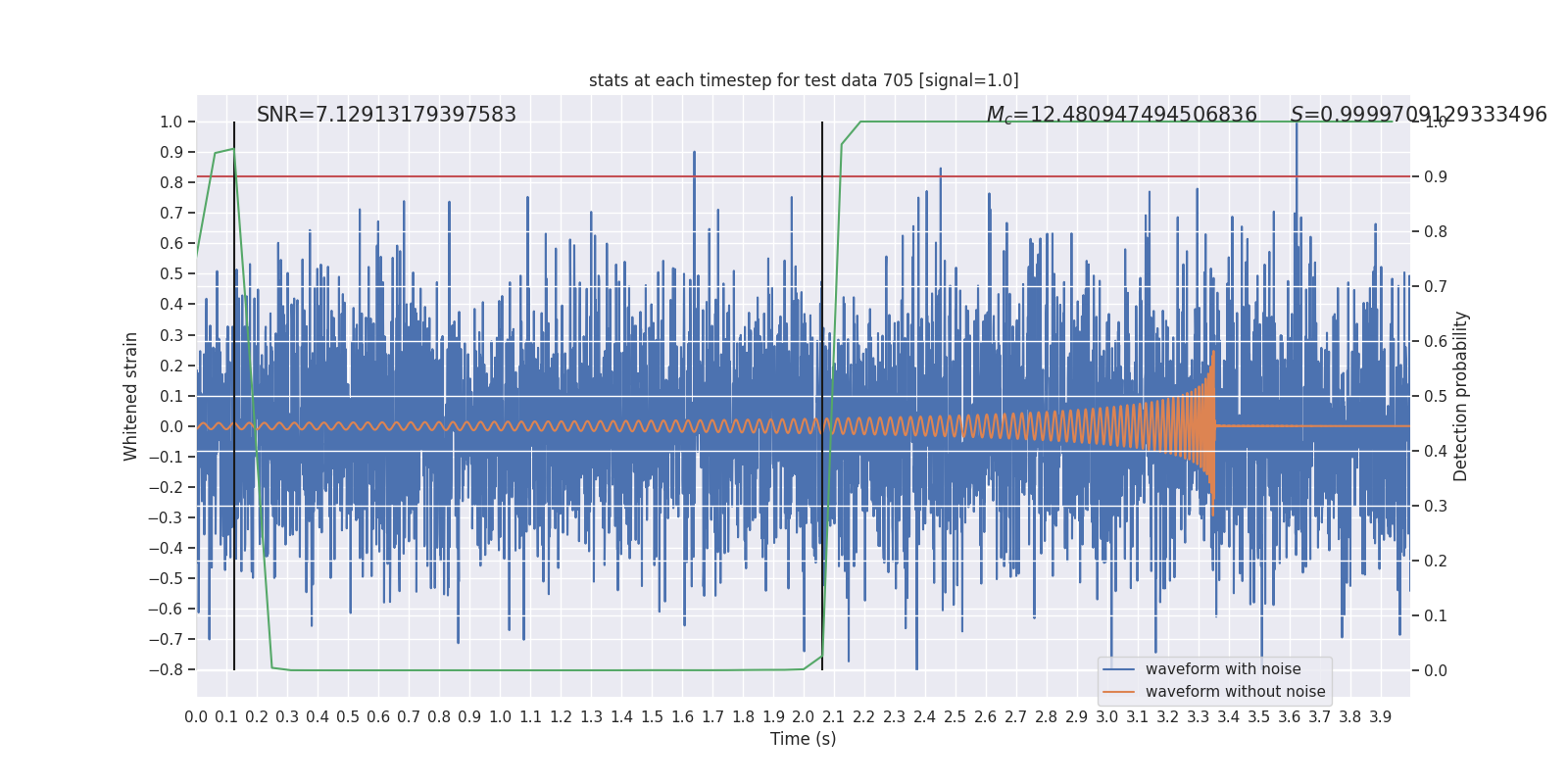Click "waveform without noise" legend entry text

coord(1235,692)
